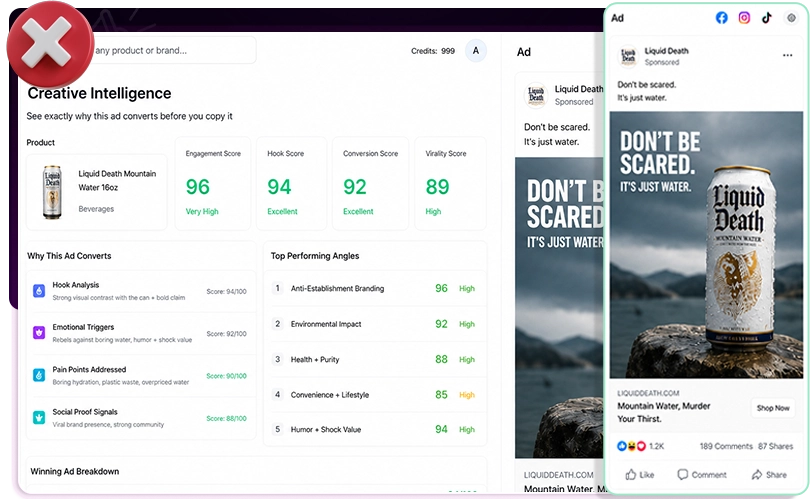Click the Score: 92/100 value
Image resolution: width=811 pixels, height=499 pixels.
pos(227,334)
